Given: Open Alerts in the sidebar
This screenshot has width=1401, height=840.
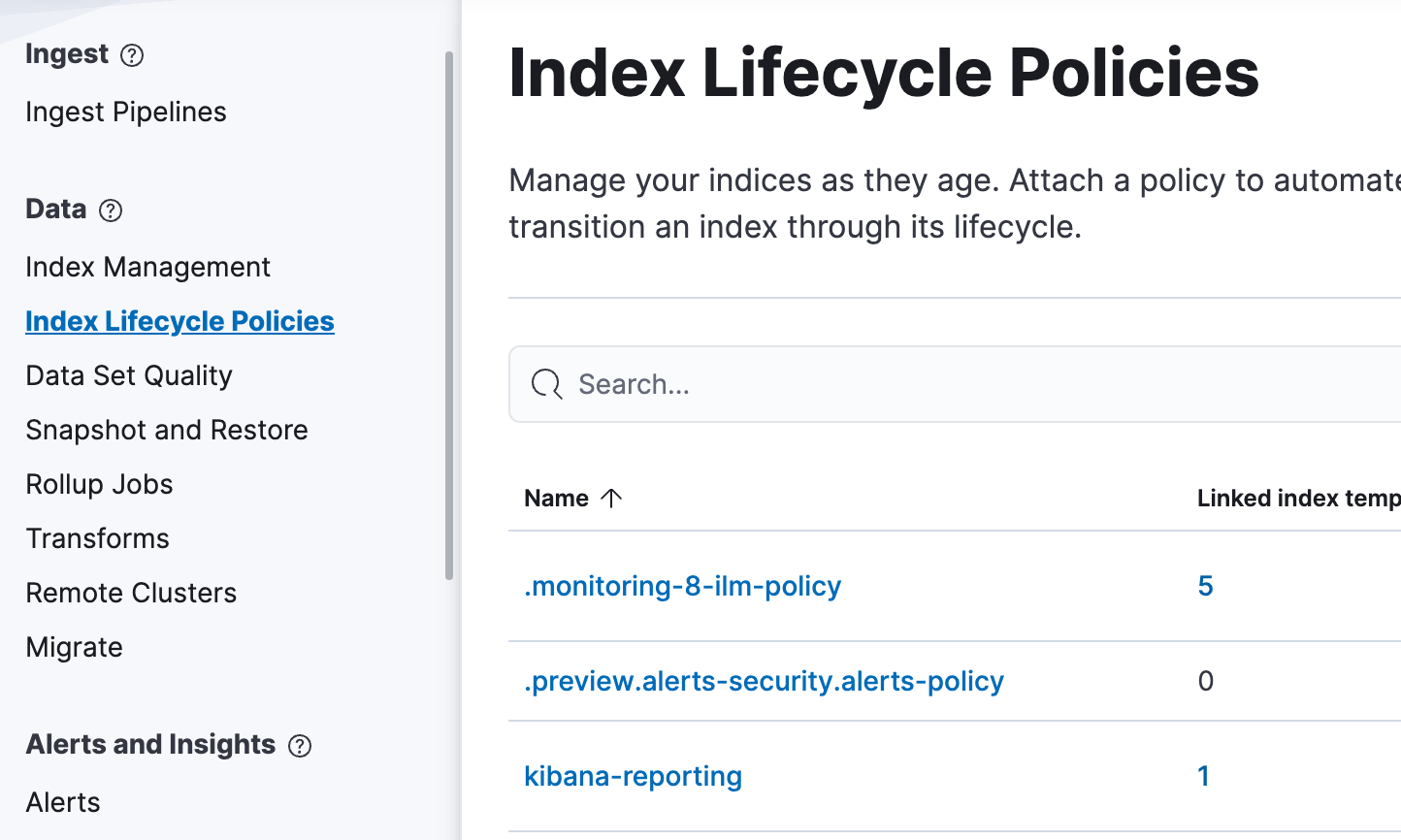Looking at the screenshot, I should [63, 802].
